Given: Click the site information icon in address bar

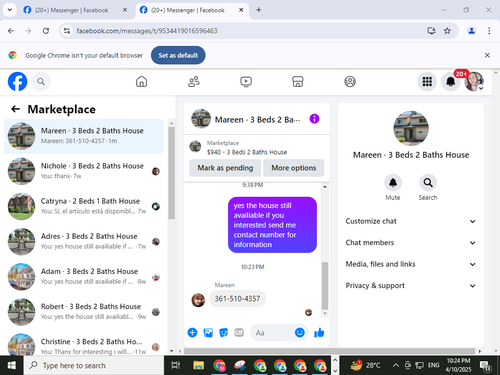Looking at the screenshot, I should pos(67,31).
